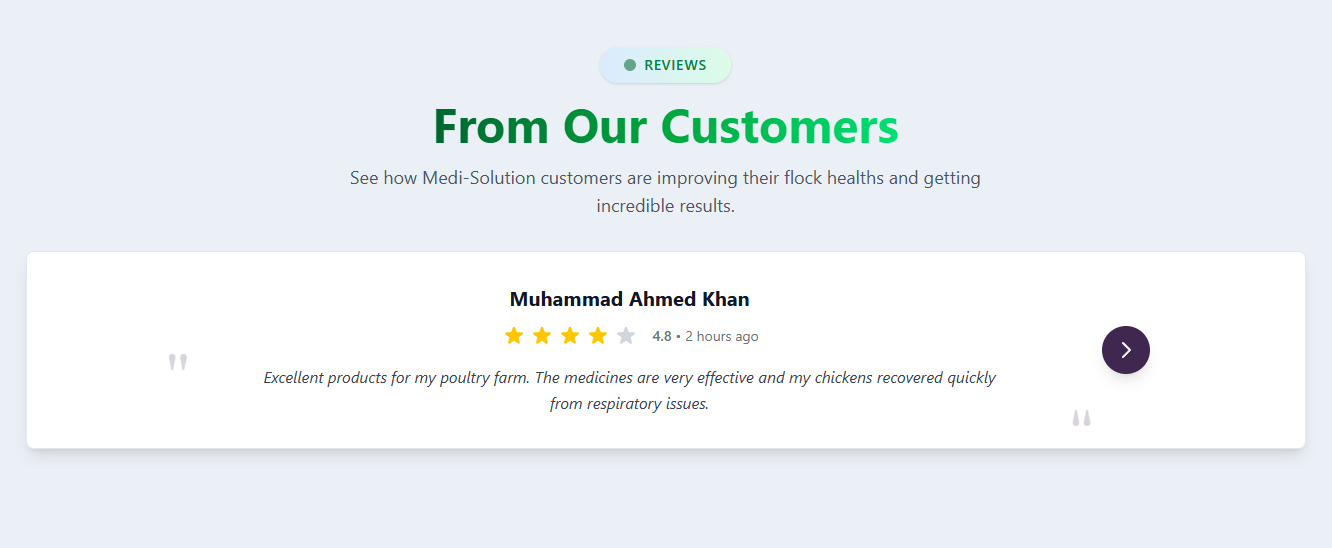Select the REVIEWS badge label

point(675,65)
